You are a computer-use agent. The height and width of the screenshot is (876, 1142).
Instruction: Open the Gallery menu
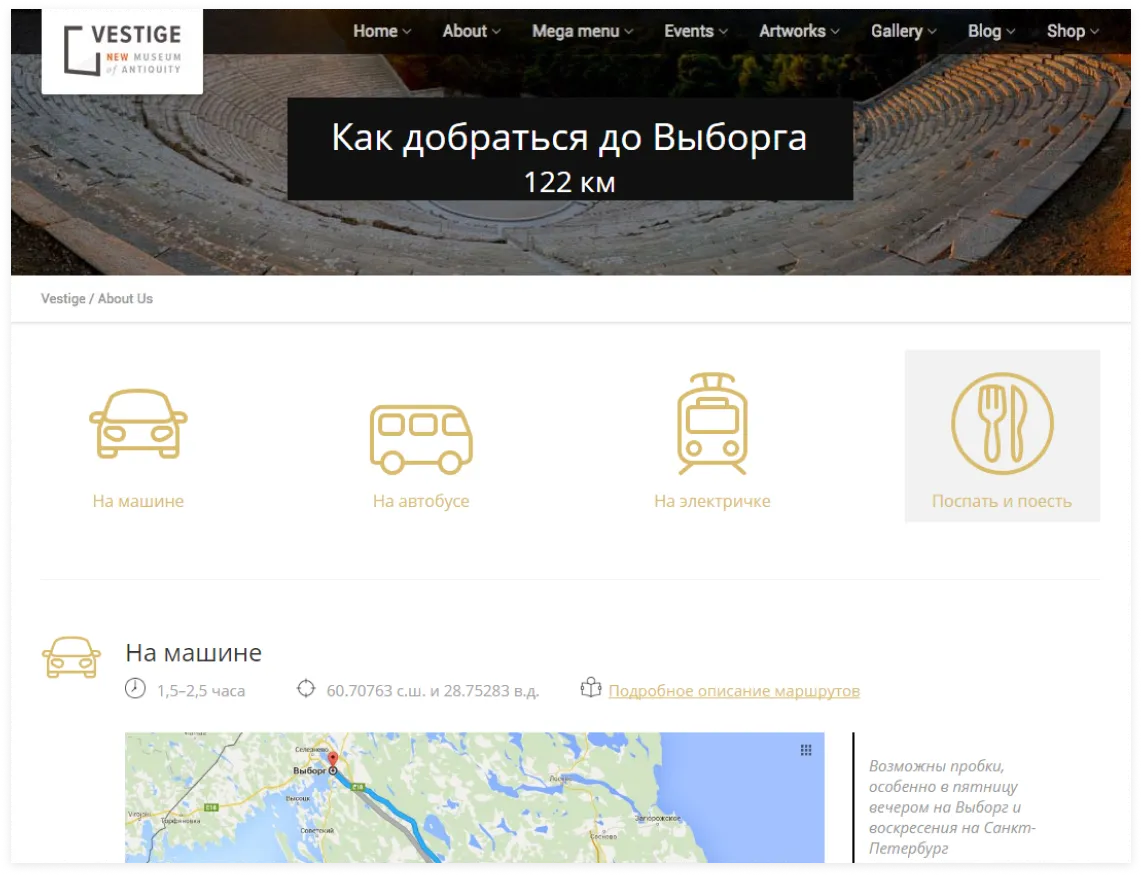point(903,31)
